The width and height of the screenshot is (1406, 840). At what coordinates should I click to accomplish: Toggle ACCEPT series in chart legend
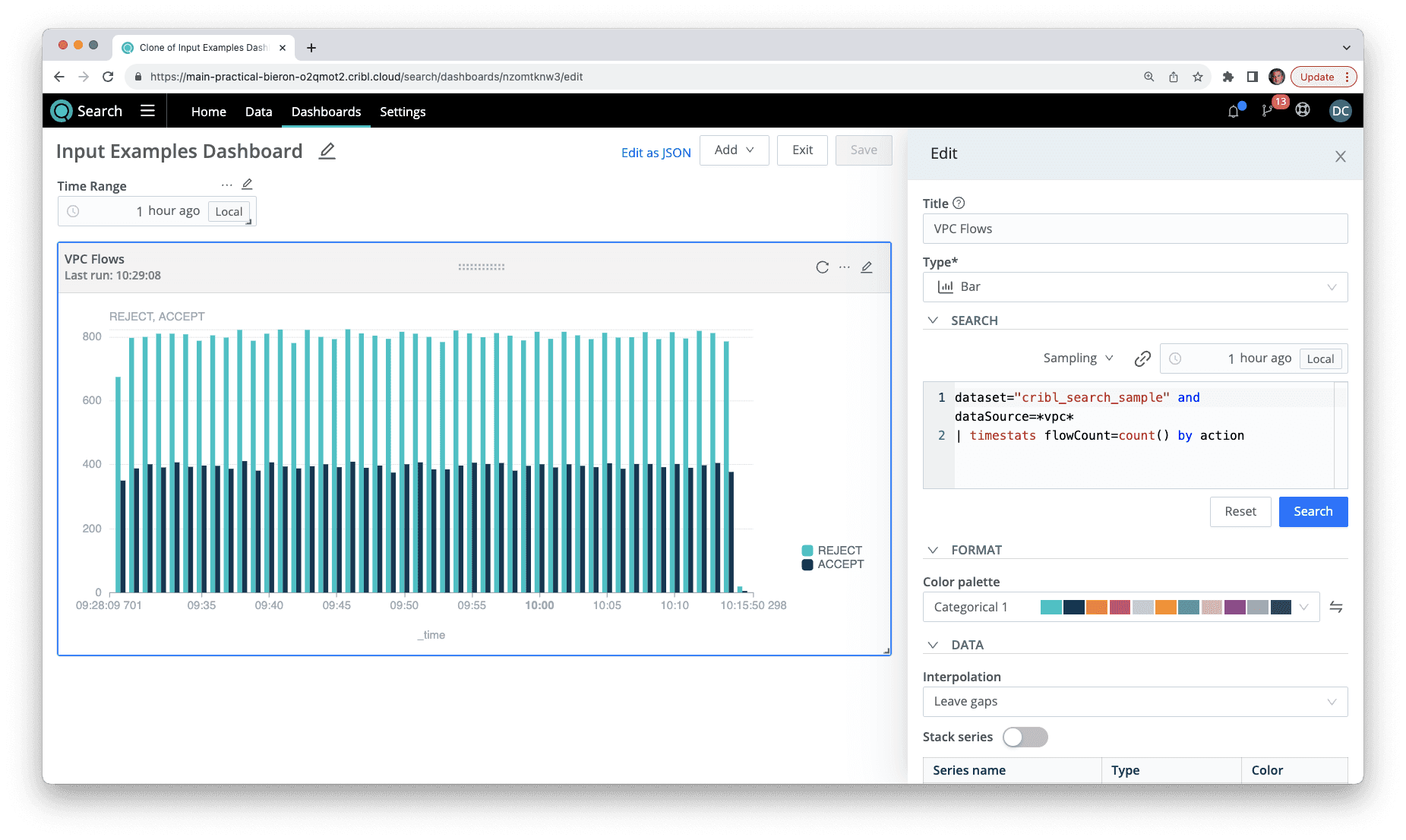[833, 564]
